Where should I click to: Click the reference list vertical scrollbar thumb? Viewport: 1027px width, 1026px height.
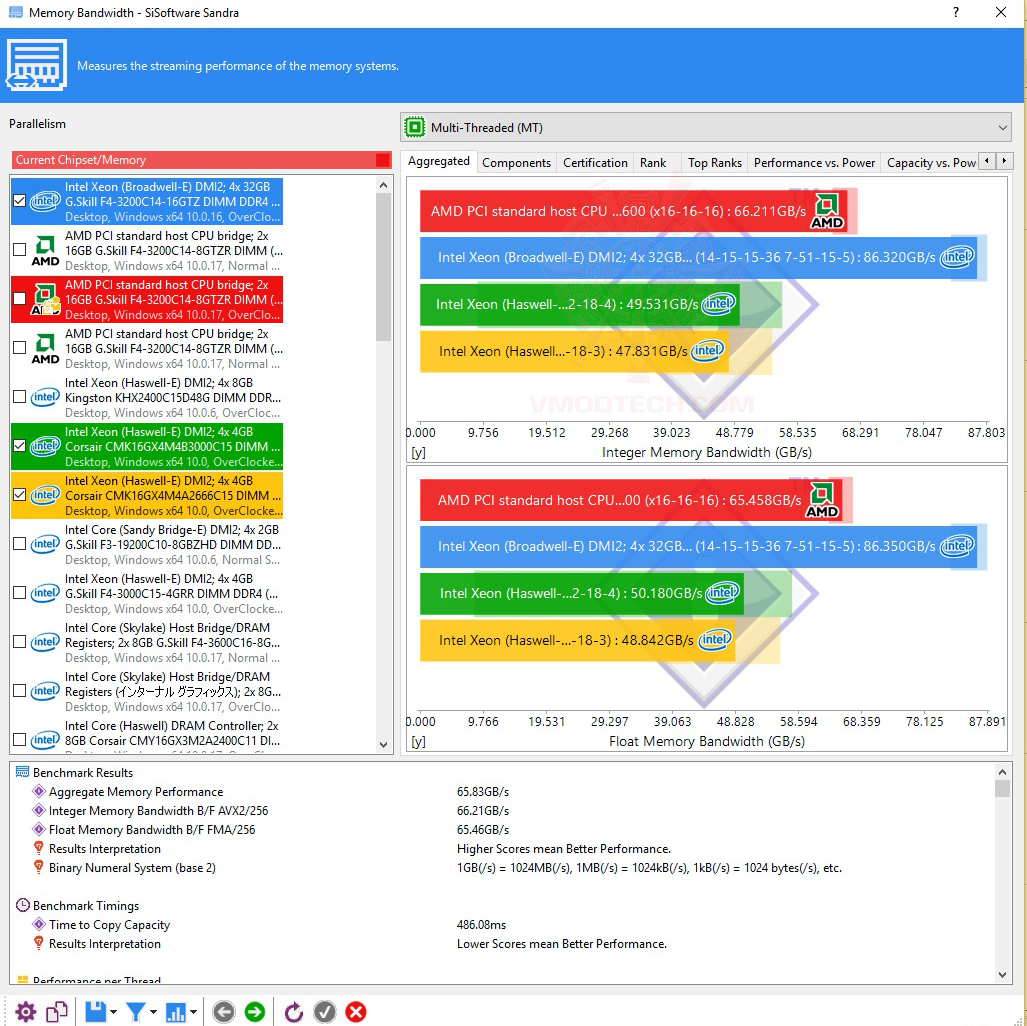[384, 267]
